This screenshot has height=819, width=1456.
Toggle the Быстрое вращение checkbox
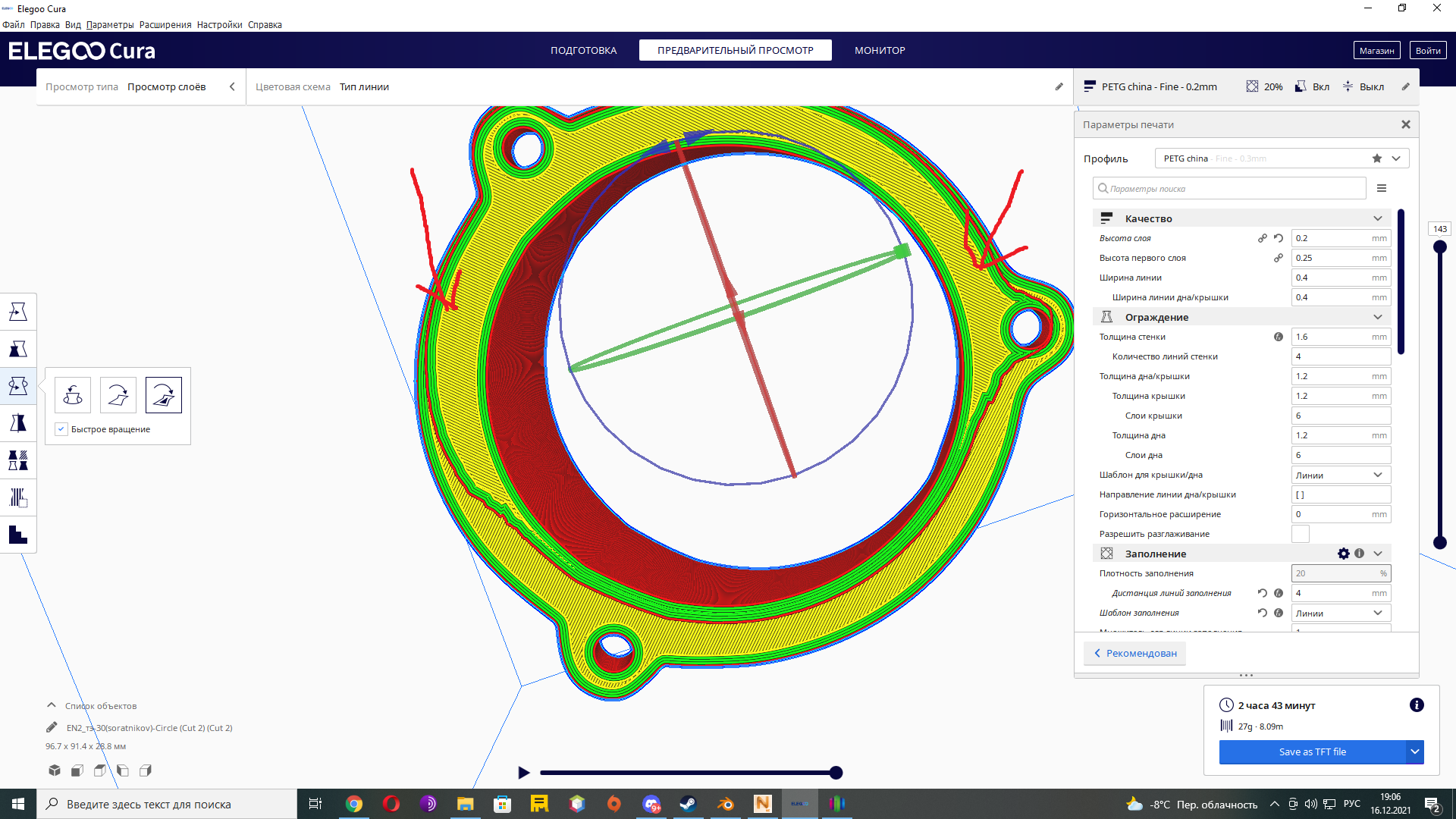(62, 429)
